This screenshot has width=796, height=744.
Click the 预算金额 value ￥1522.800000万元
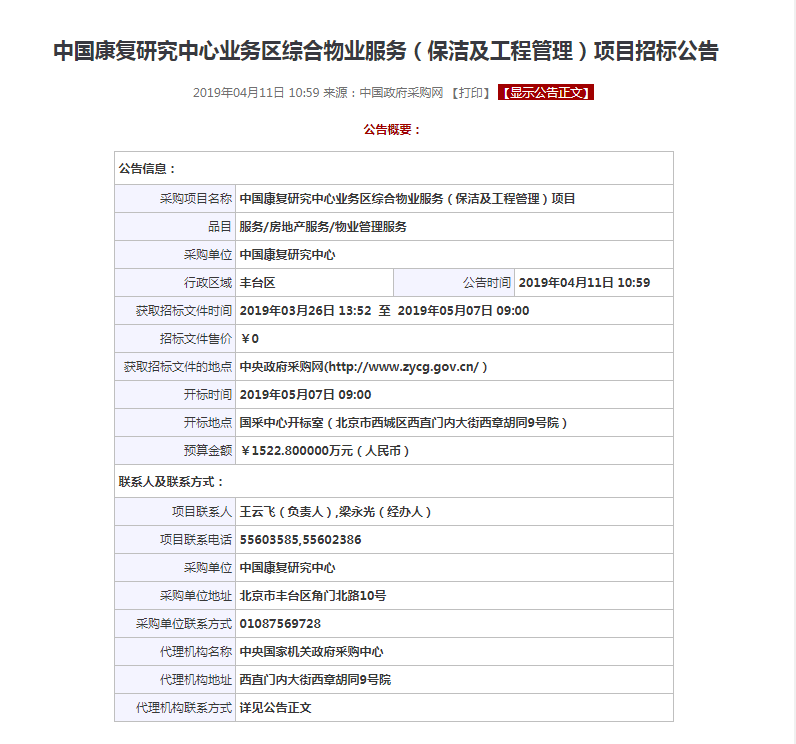coord(325,451)
